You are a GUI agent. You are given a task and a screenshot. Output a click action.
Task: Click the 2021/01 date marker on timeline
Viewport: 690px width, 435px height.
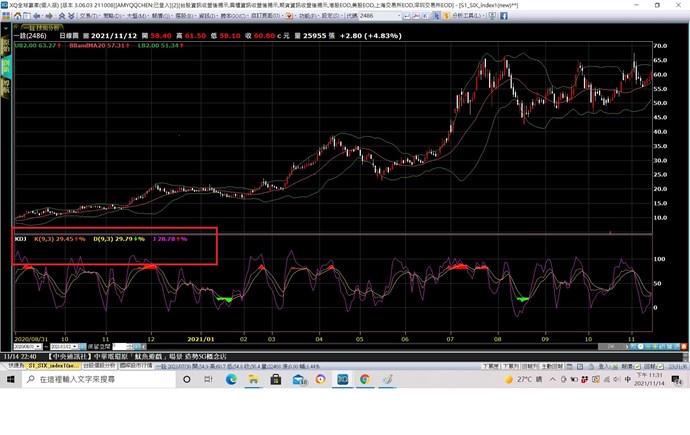202,338
